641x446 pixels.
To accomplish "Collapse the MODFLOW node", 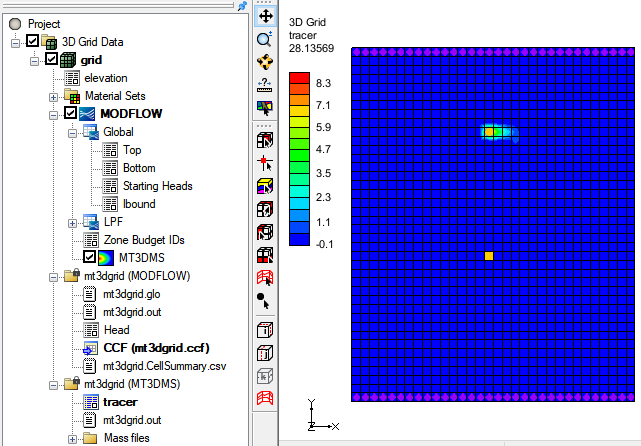I will [53, 115].
